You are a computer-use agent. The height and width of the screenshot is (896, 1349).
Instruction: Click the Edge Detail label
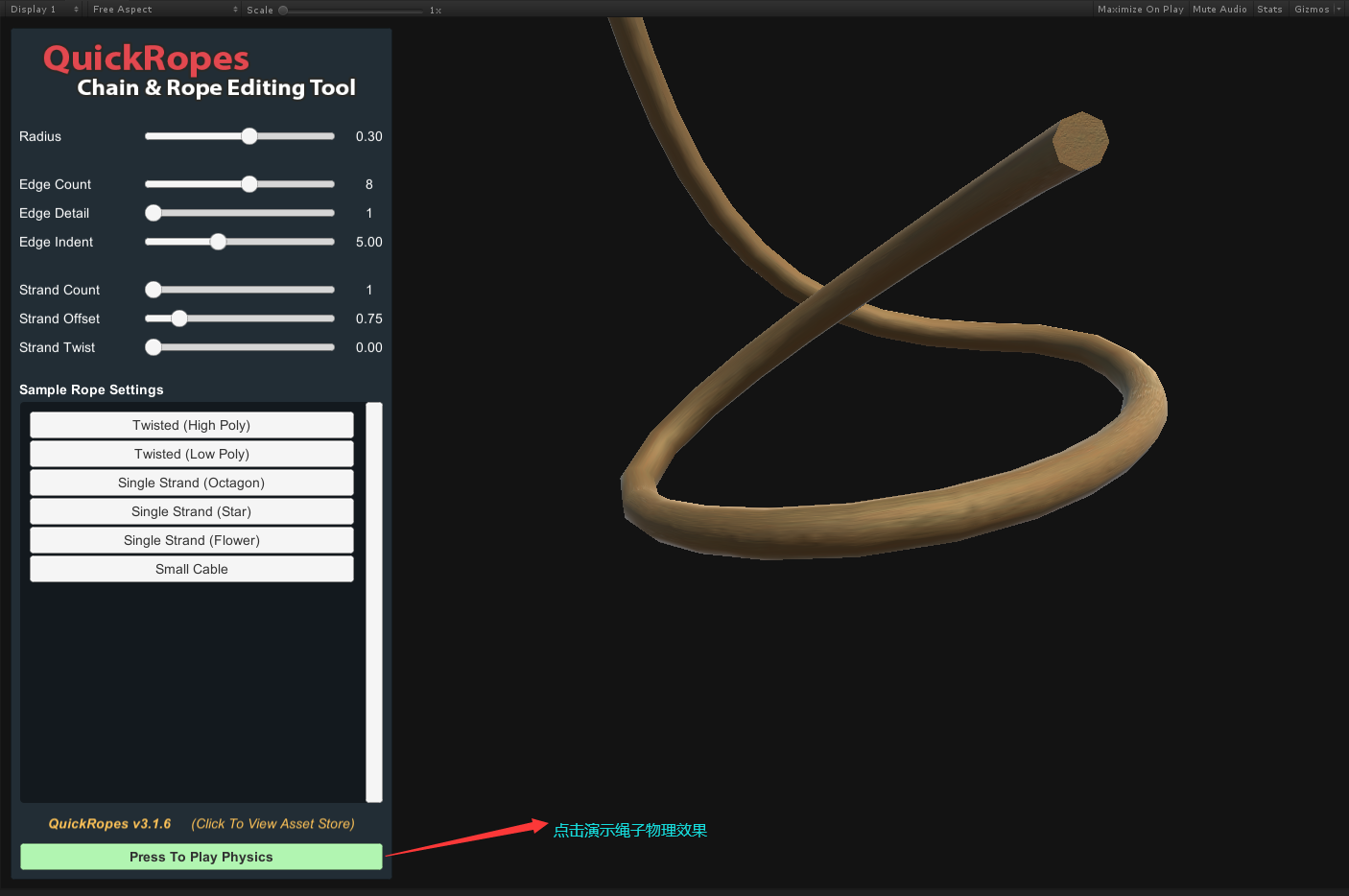point(54,213)
